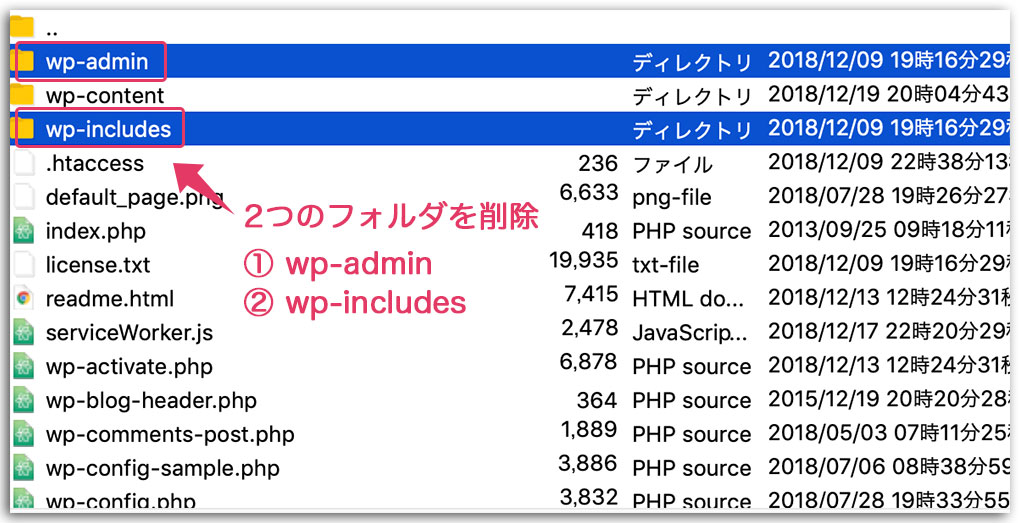
Task: Click the 'ファイル' type cell of .htaccess
Action: 673,164
